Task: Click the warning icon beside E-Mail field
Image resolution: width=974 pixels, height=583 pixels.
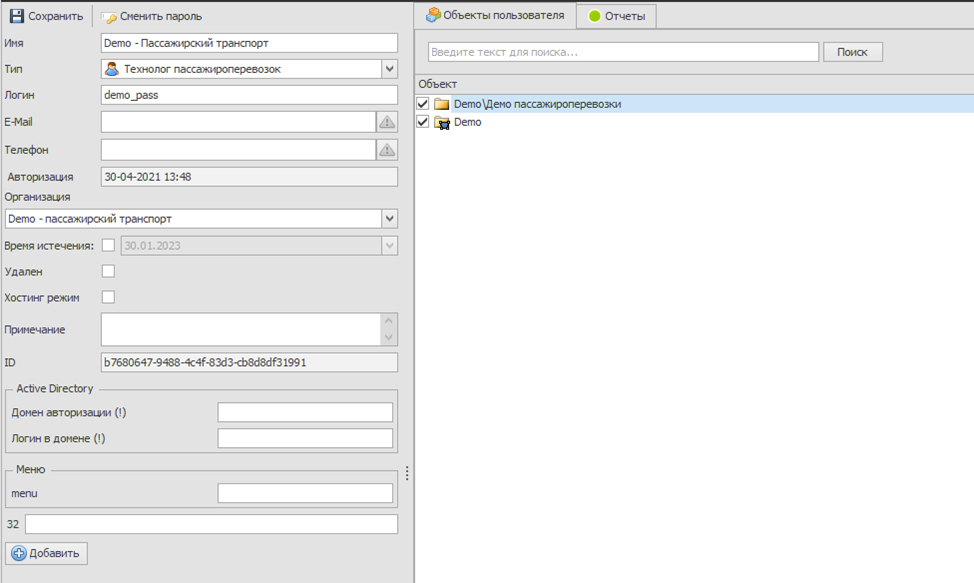Action: coord(387,122)
